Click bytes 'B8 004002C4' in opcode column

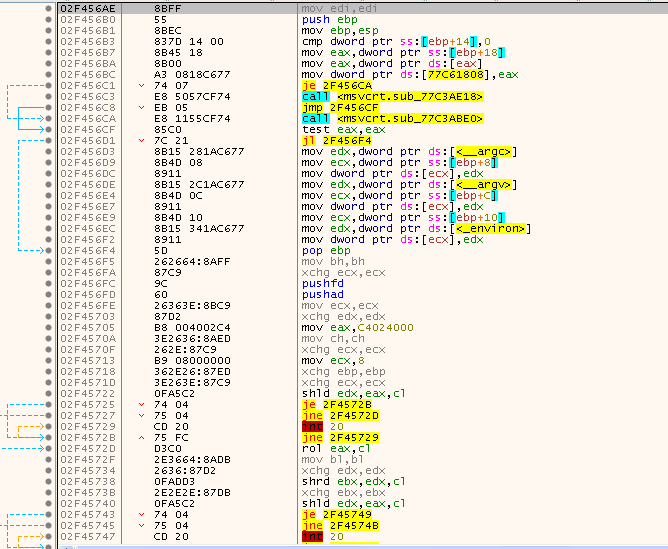(x=192, y=328)
